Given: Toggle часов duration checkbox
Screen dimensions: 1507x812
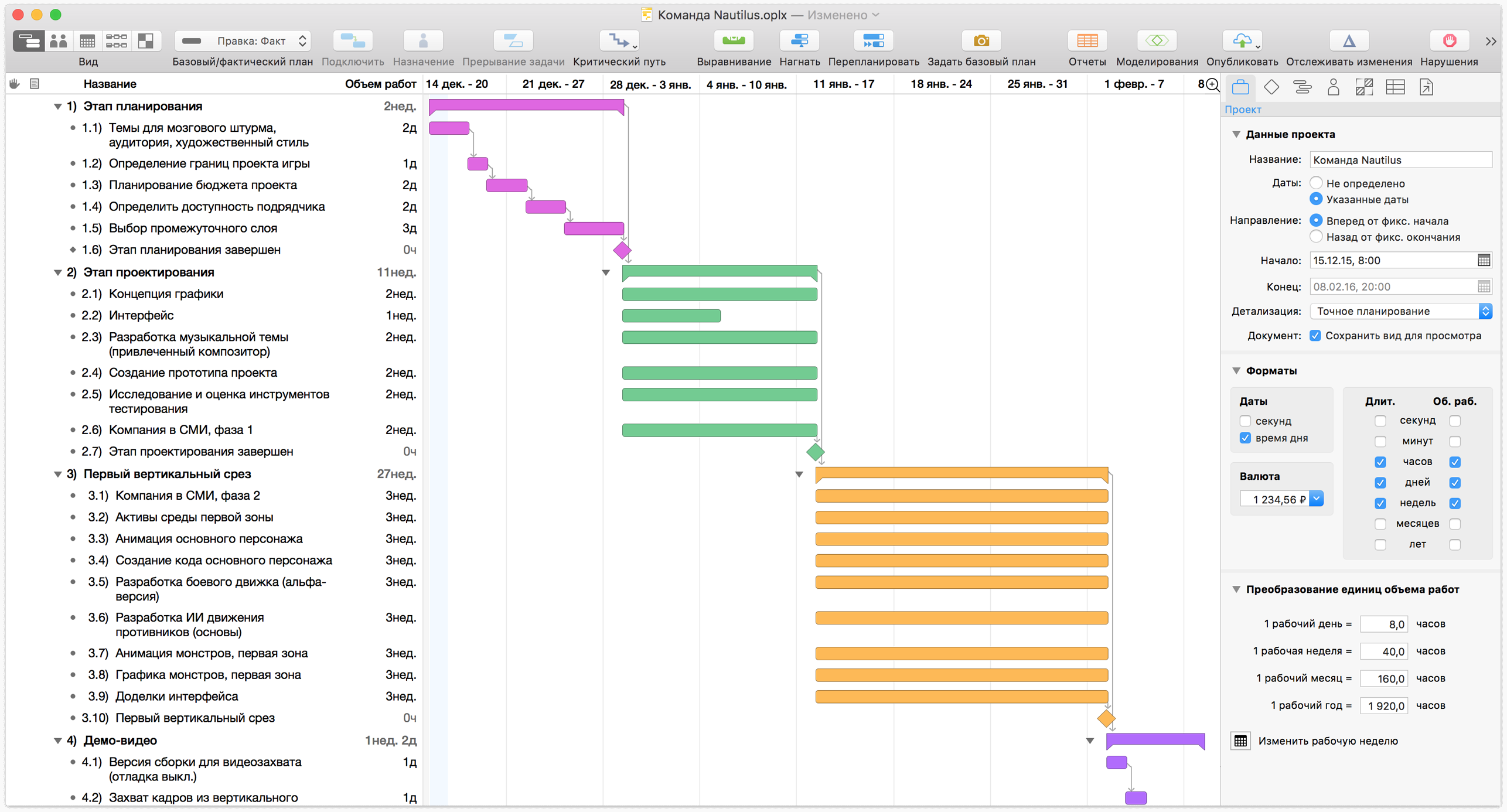Looking at the screenshot, I should (x=1380, y=462).
